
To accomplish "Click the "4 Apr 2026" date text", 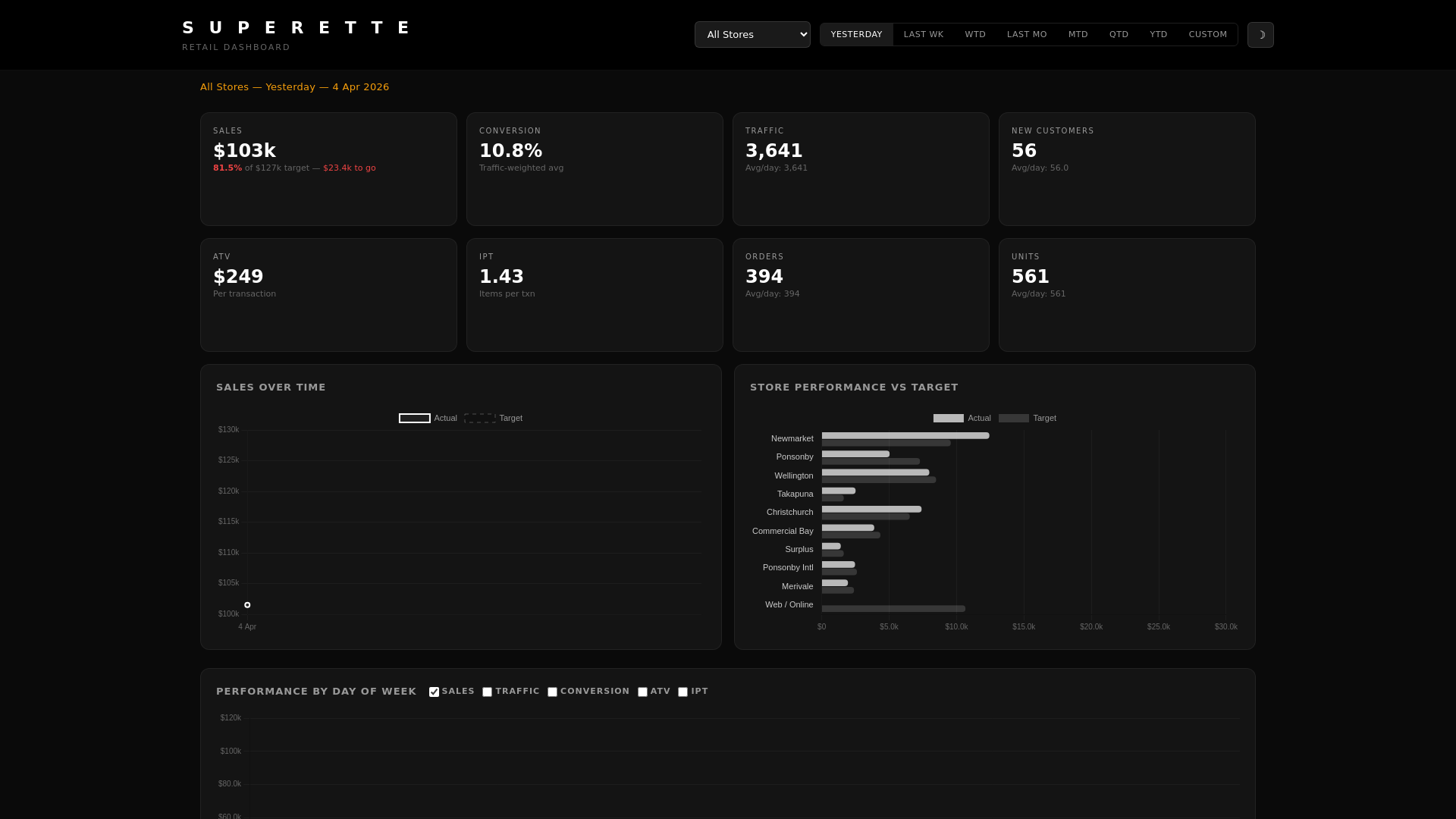I will 361,87.
